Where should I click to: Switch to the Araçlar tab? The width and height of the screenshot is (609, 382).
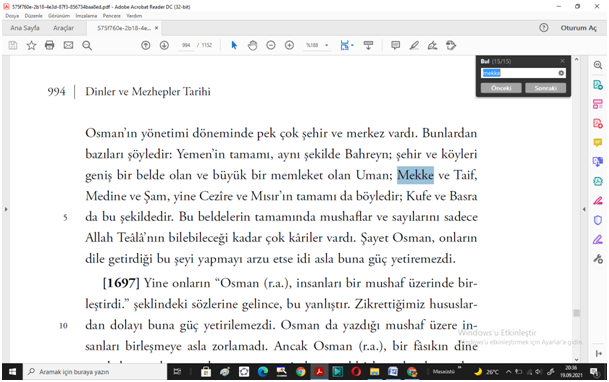coord(63,28)
